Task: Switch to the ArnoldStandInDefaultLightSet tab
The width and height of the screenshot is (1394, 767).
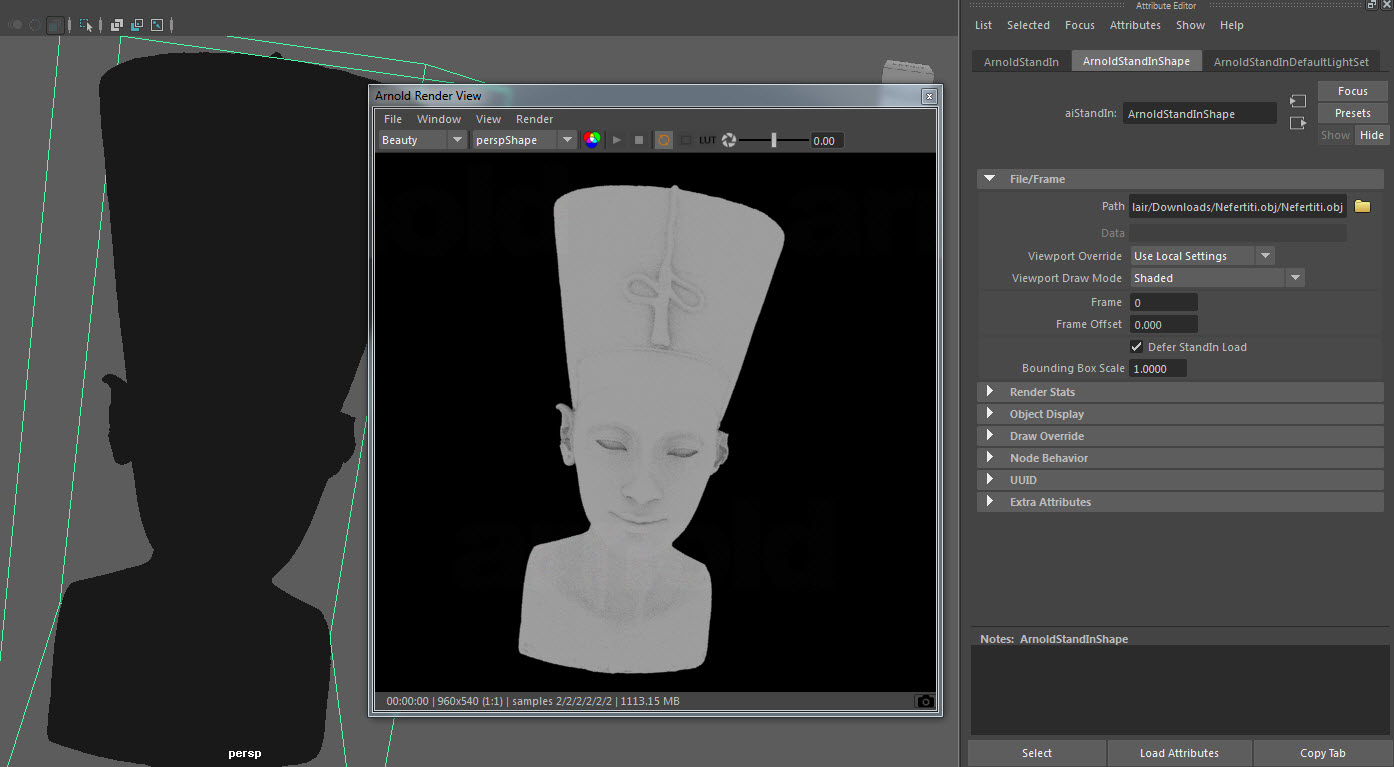Action: pyautogui.click(x=1290, y=61)
